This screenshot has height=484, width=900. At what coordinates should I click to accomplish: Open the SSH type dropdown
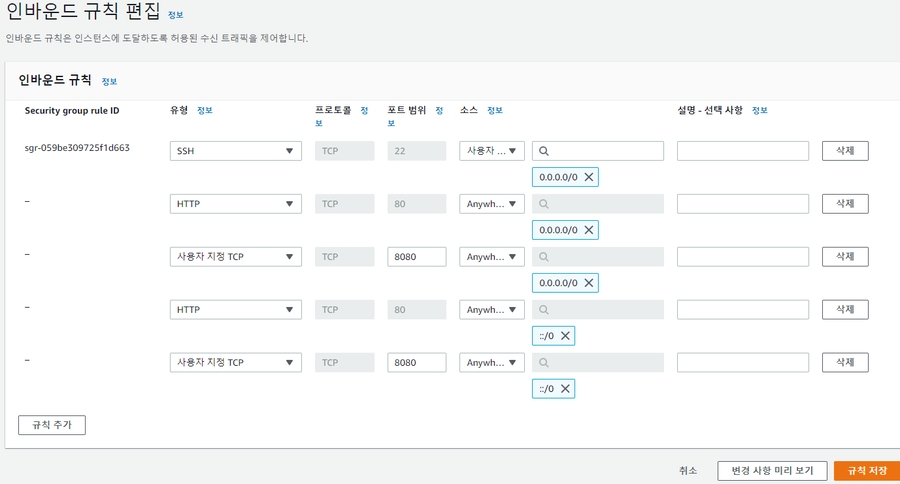tap(235, 151)
